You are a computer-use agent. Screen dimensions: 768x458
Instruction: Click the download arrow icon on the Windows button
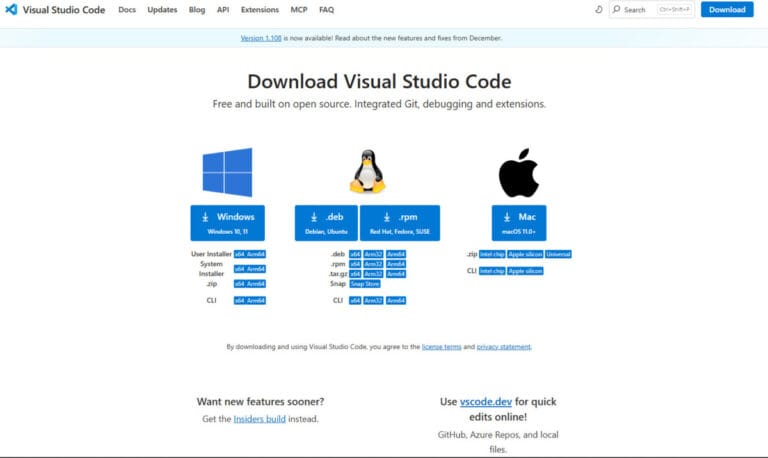(205, 217)
